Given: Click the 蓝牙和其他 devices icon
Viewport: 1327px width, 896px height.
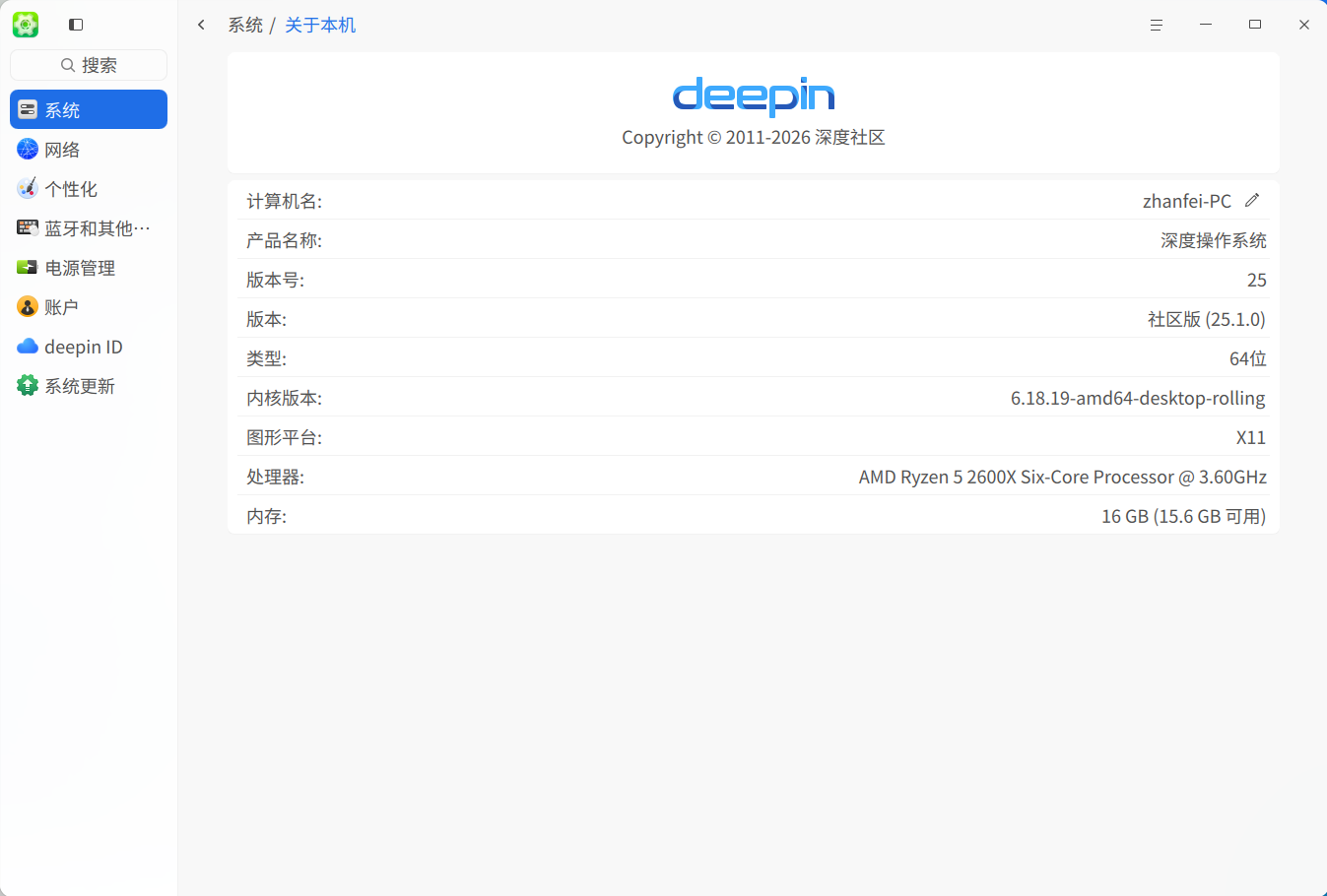Looking at the screenshot, I should click(28, 227).
